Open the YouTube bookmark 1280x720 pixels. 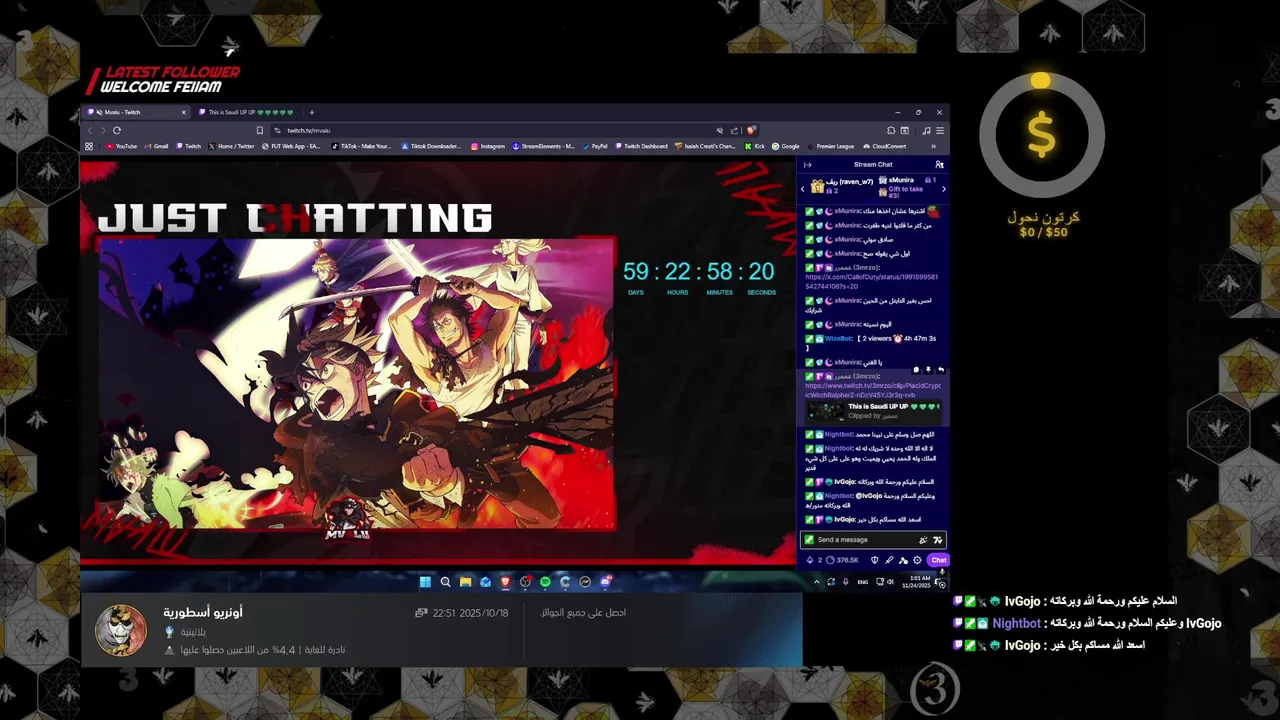pyautogui.click(x=121, y=146)
